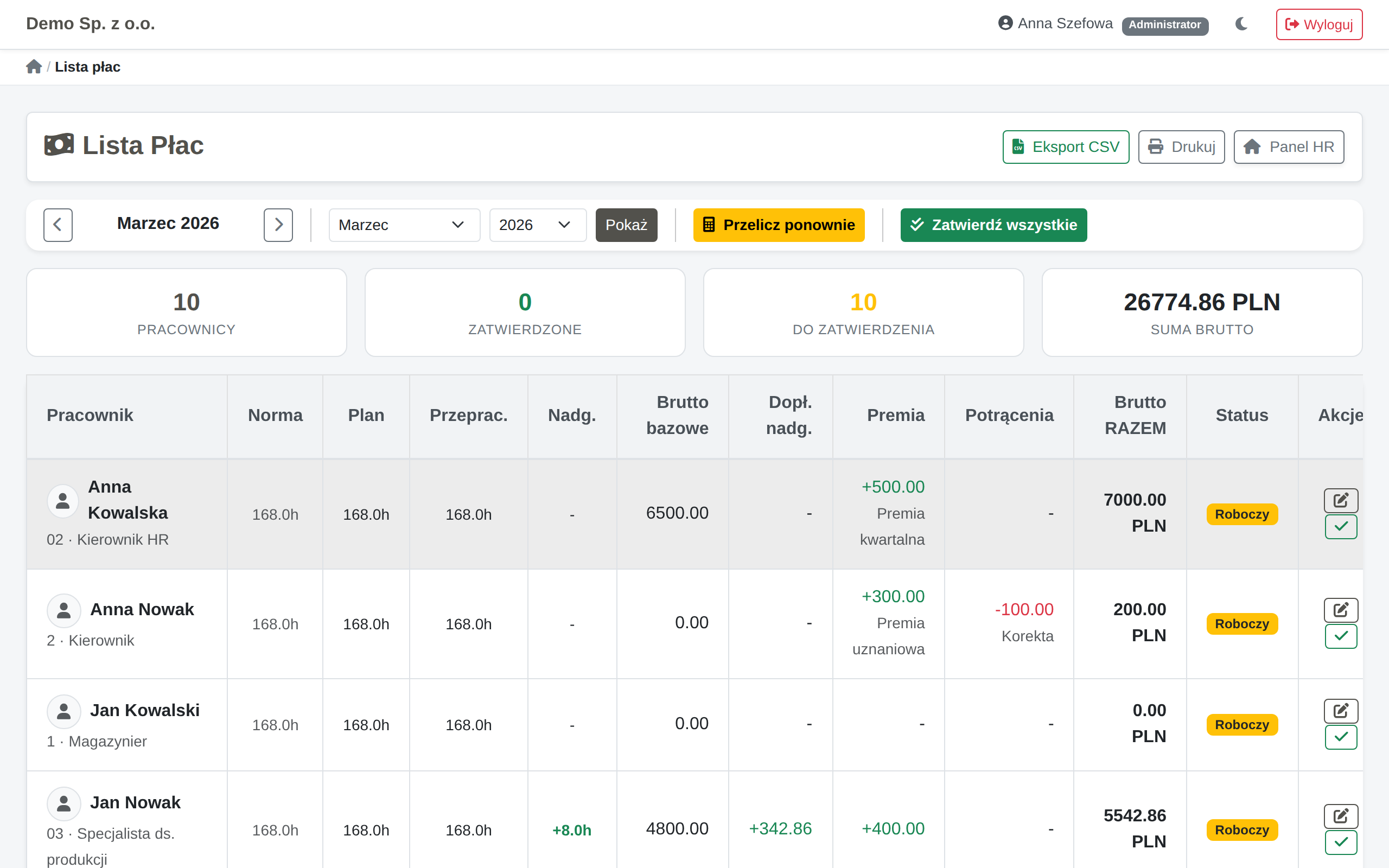Export the payroll via Eksport CSV
This screenshot has width=1389, height=868.
pos(1065,147)
